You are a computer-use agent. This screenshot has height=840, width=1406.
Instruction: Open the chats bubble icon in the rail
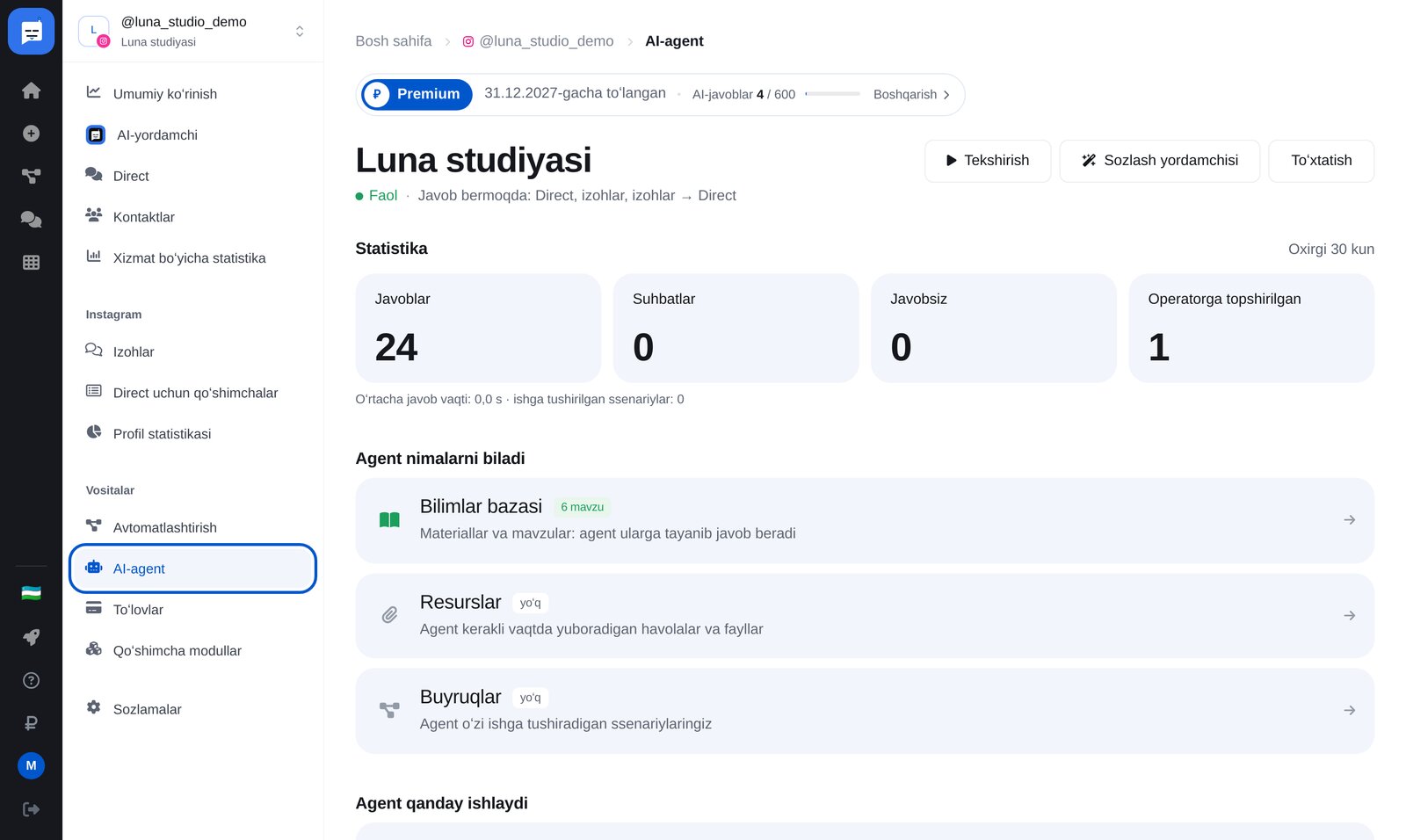(31, 219)
